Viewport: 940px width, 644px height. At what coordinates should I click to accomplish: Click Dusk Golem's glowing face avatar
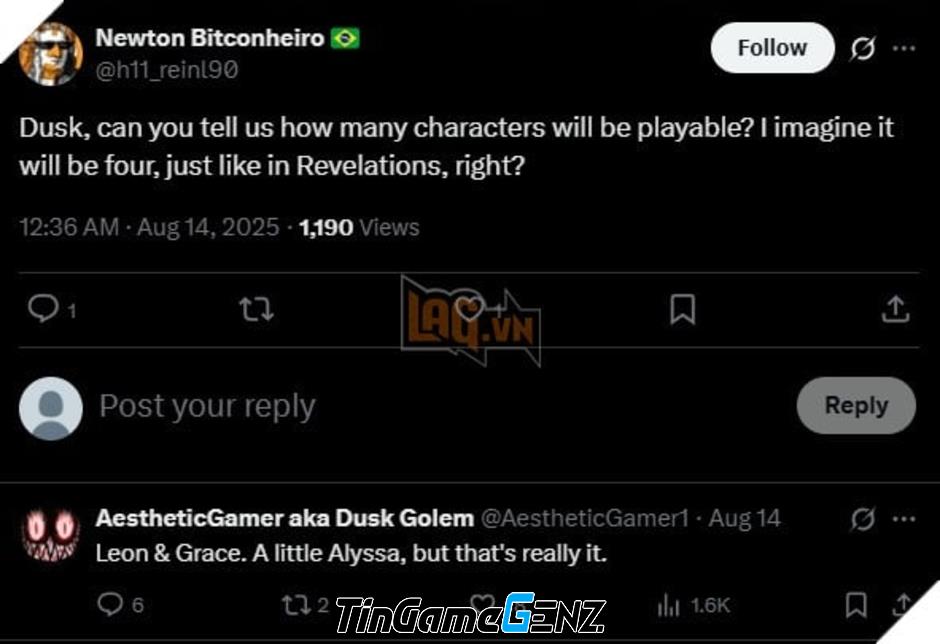pos(50,535)
